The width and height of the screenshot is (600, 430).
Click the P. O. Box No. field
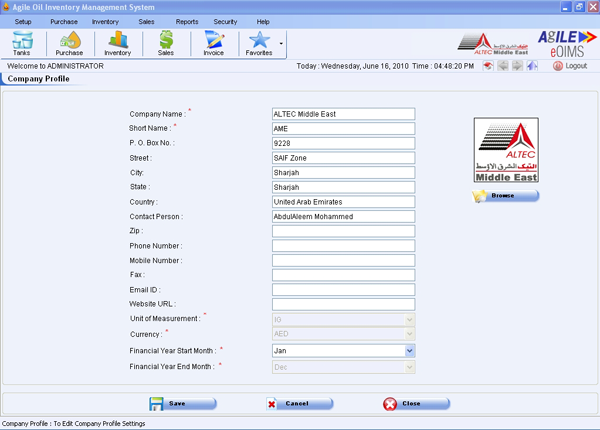point(343,143)
